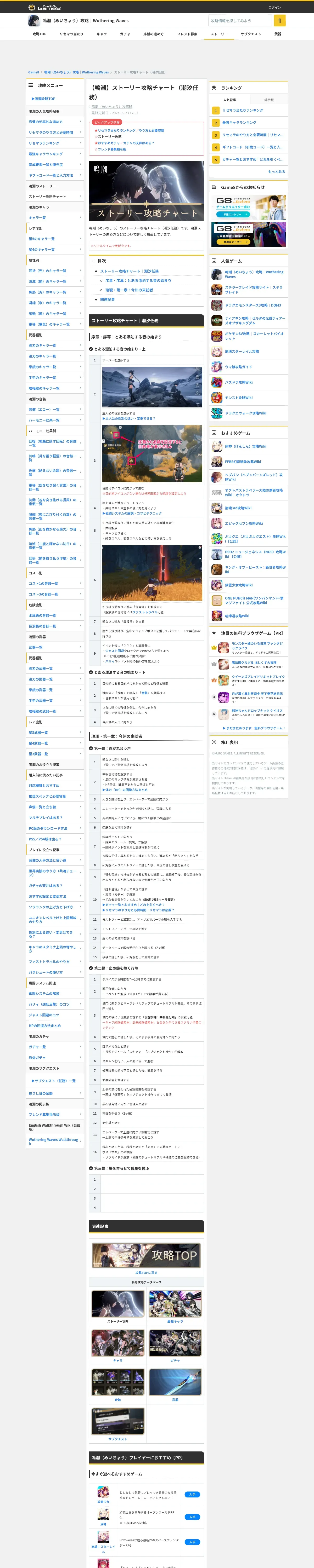Jump to 関連記事 in table of contents
Screen dimensions: 314x1568
click(x=107, y=299)
